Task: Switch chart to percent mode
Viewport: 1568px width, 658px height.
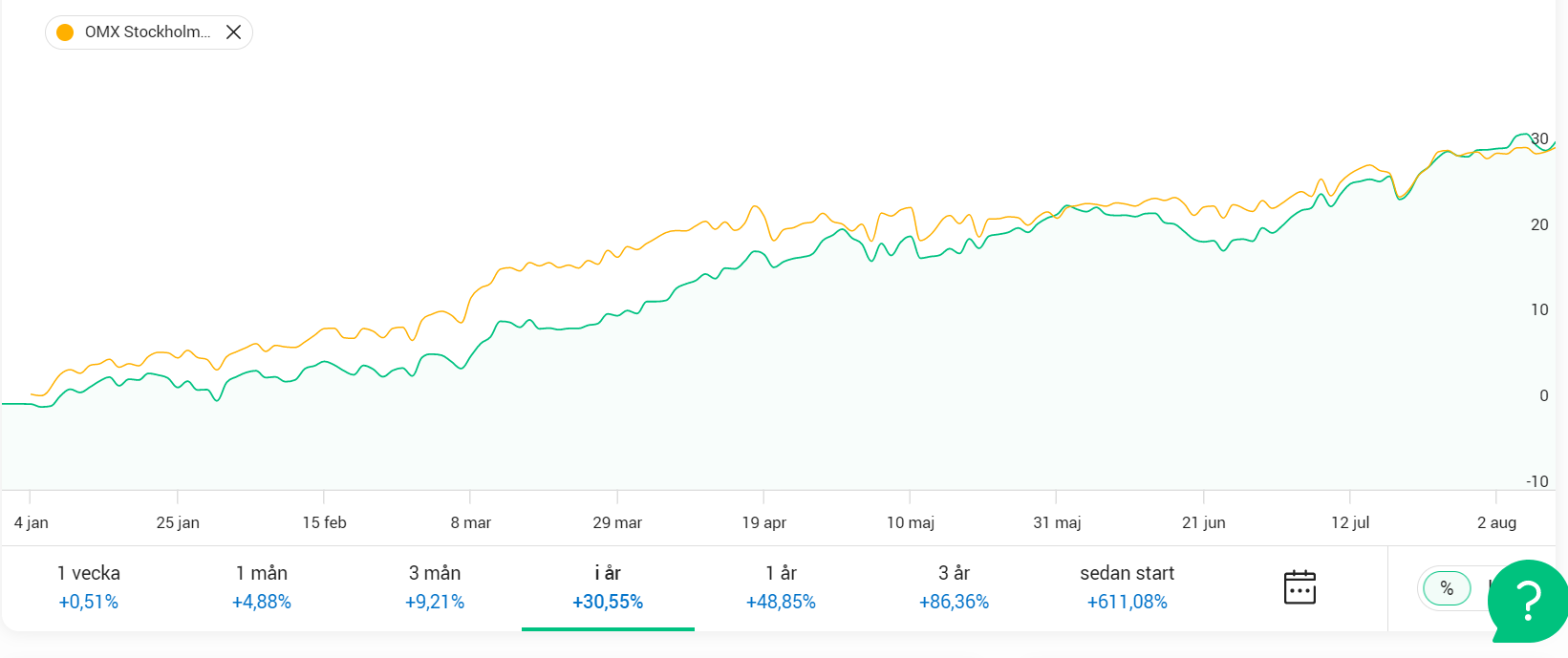Action: [1447, 588]
